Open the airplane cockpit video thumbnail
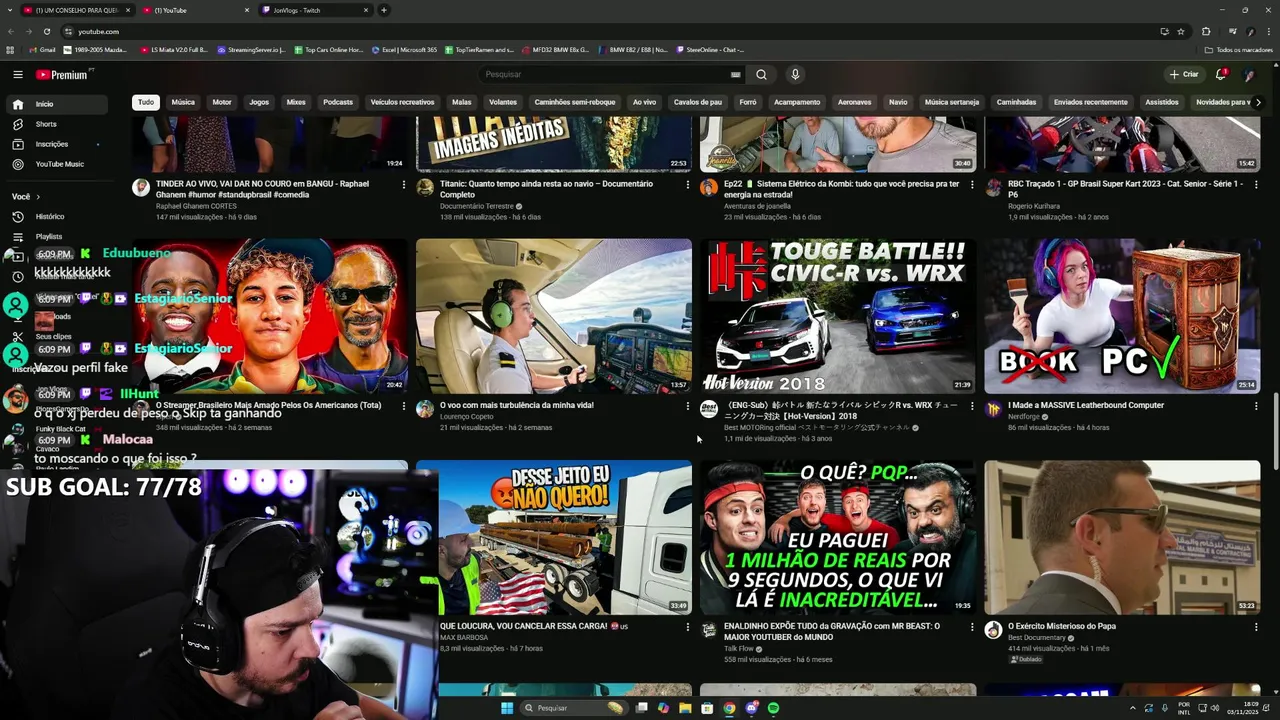Image resolution: width=1280 pixels, height=720 pixels. [x=554, y=316]
